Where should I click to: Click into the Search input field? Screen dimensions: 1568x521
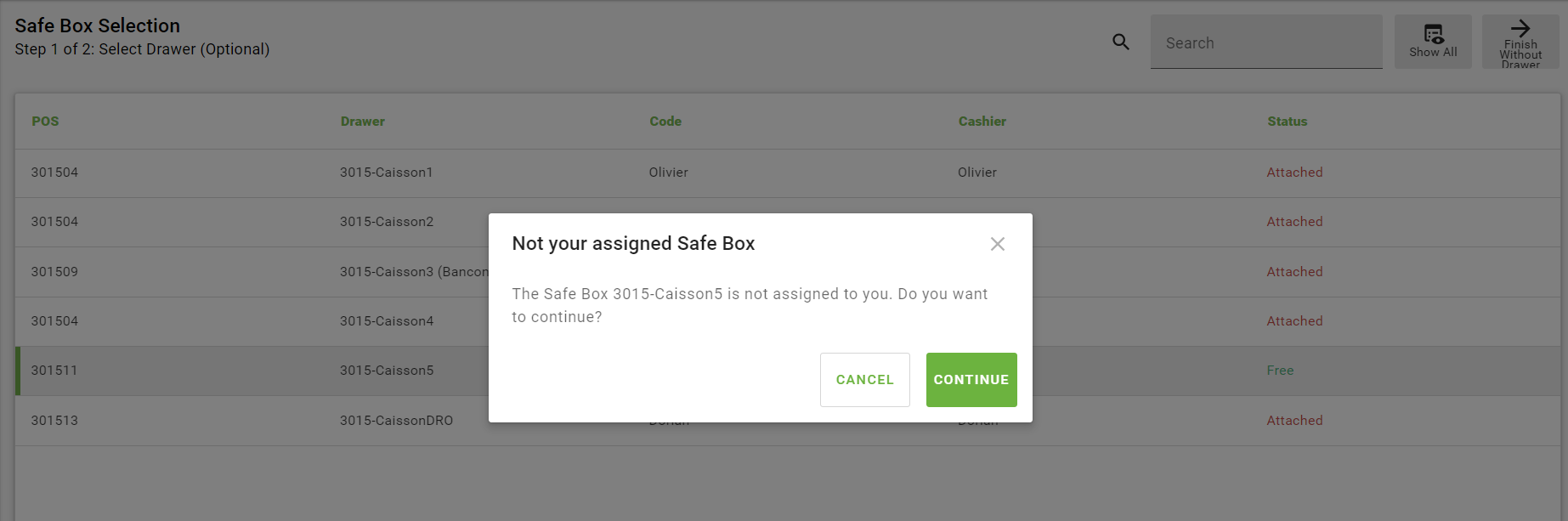[x=1266, y=42]
